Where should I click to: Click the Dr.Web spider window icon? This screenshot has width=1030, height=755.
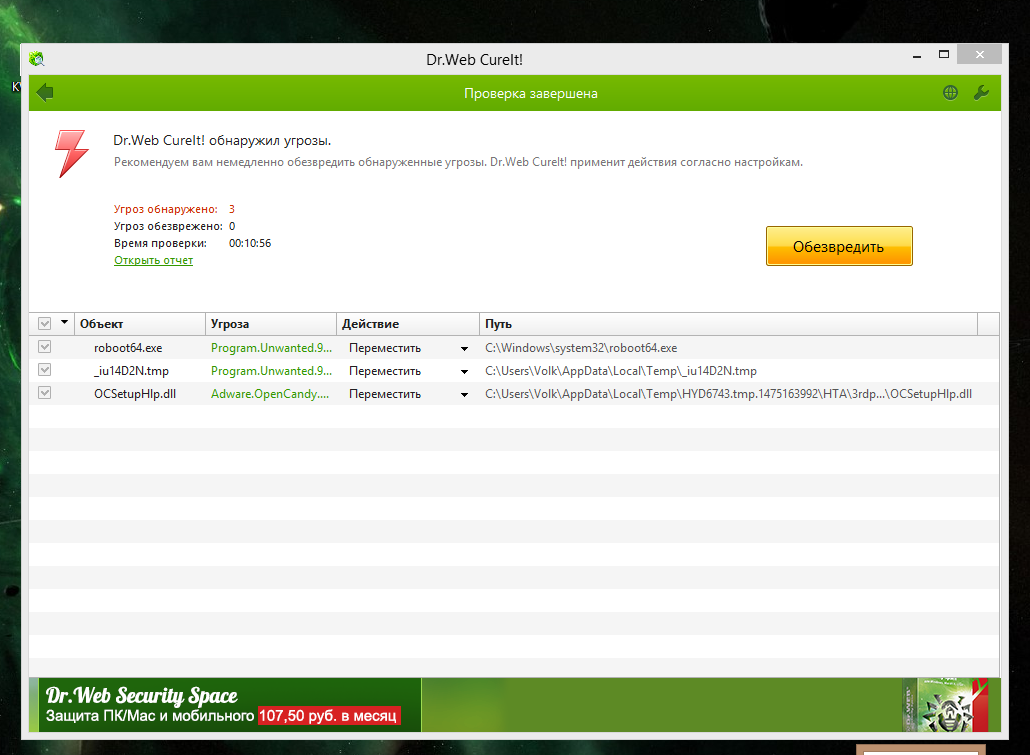[x=37, y=59]
